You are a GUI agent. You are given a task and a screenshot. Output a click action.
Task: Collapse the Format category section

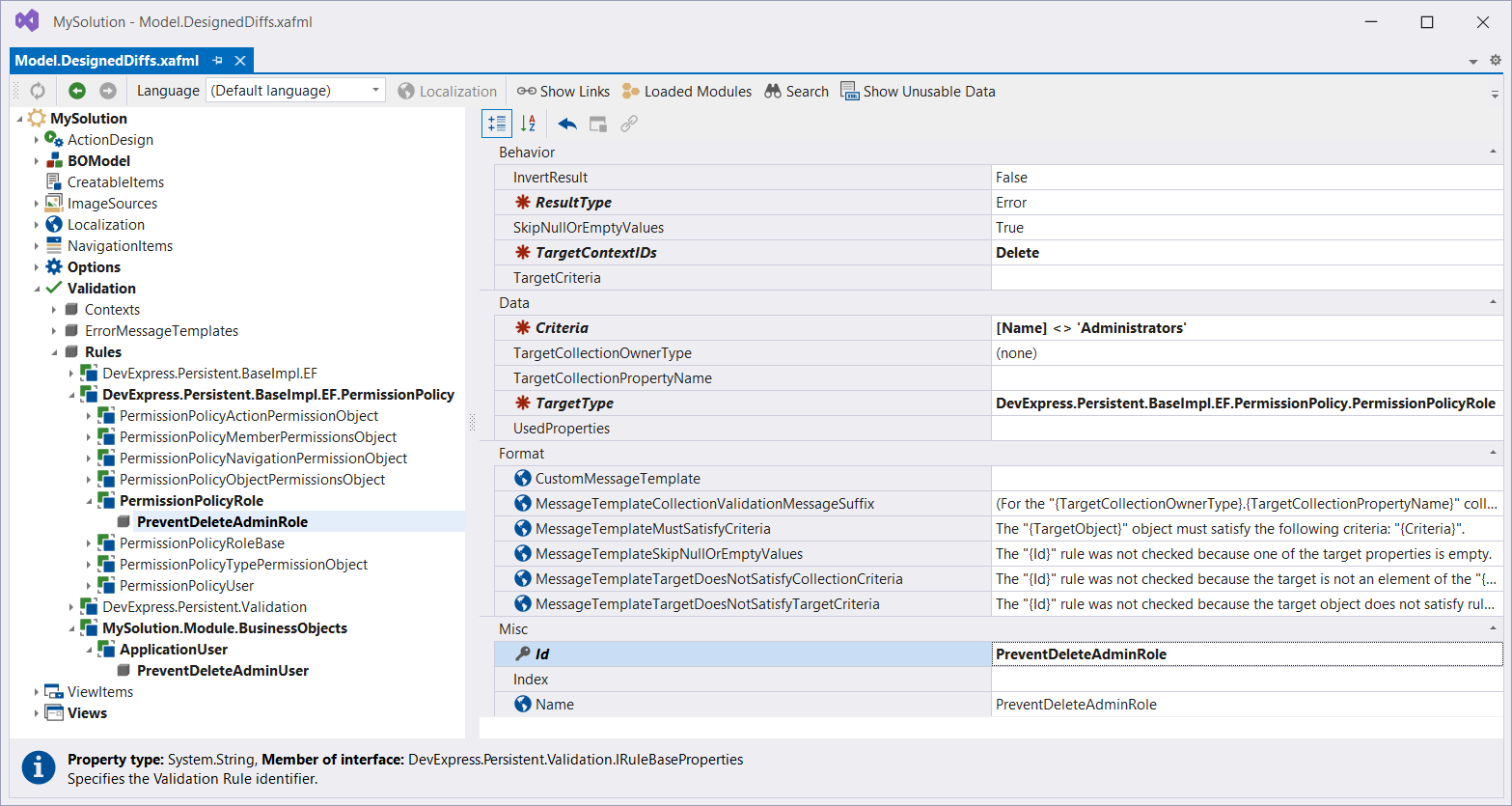tap(1493, 454)
